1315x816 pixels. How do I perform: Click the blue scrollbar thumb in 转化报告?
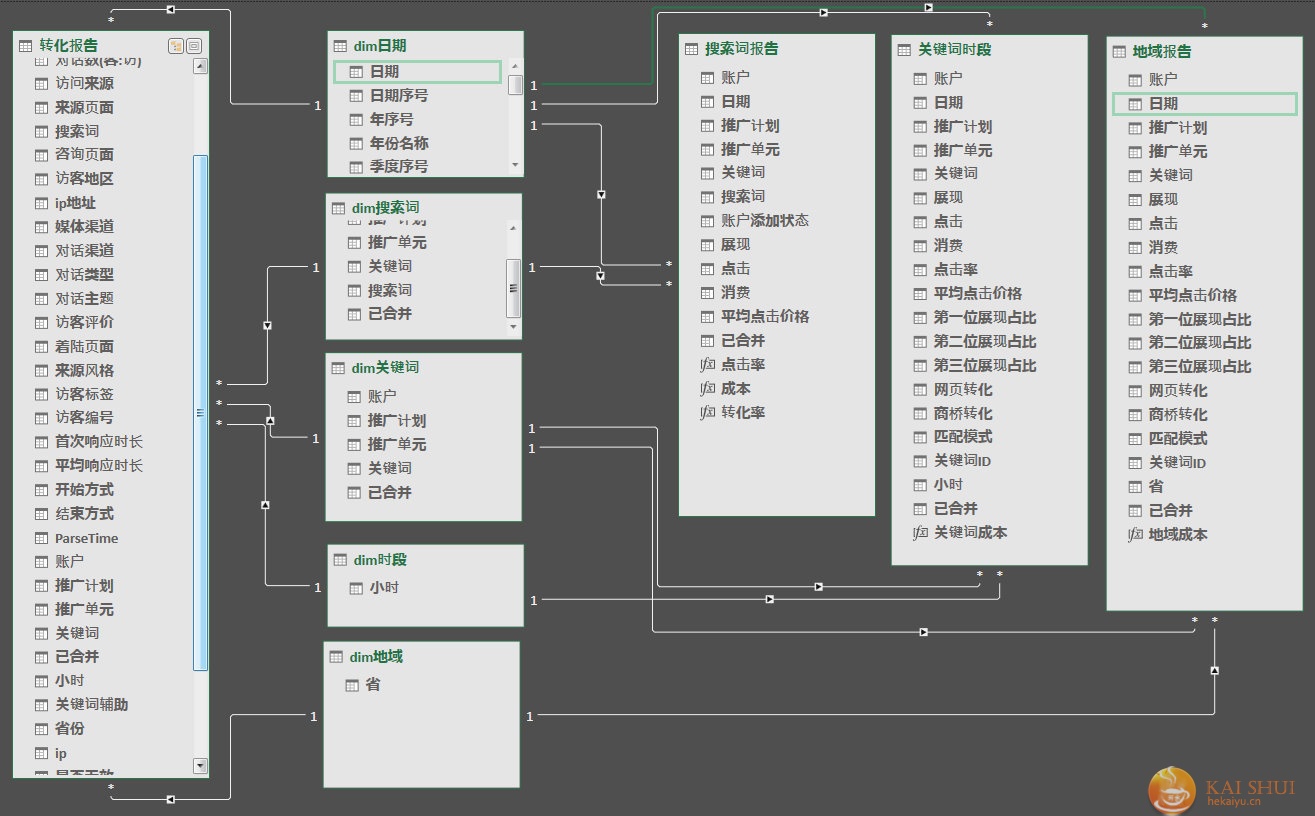[x=200, y=412]
